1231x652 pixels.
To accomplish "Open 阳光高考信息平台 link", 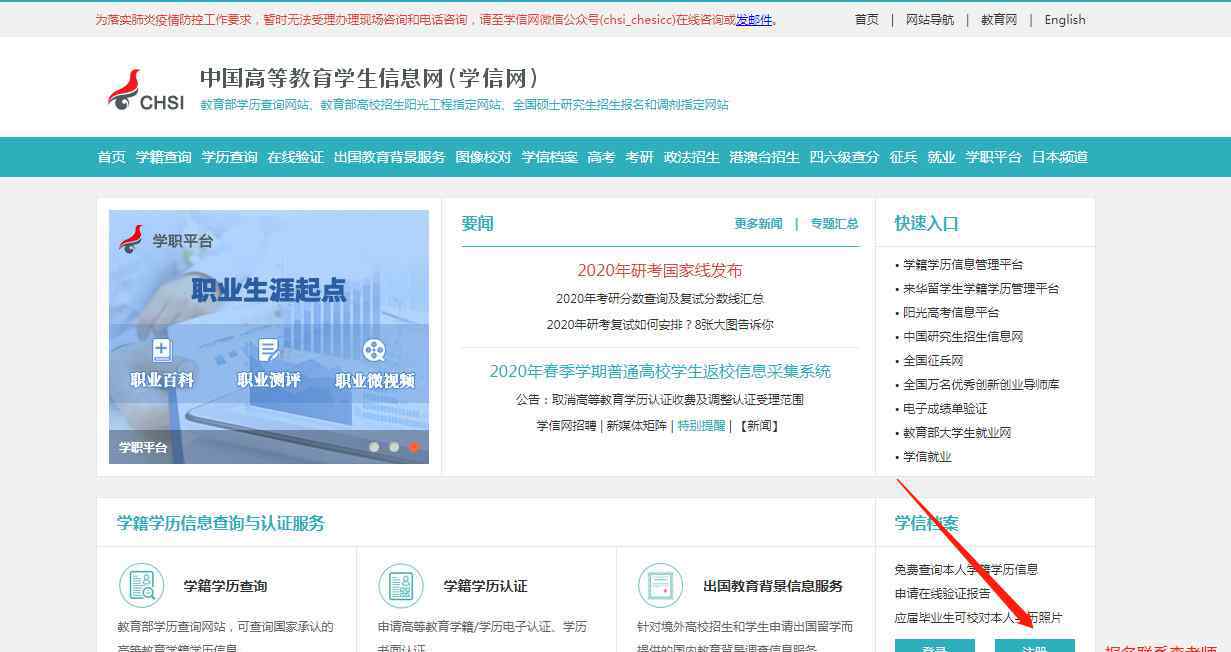I will pos(951,313).
